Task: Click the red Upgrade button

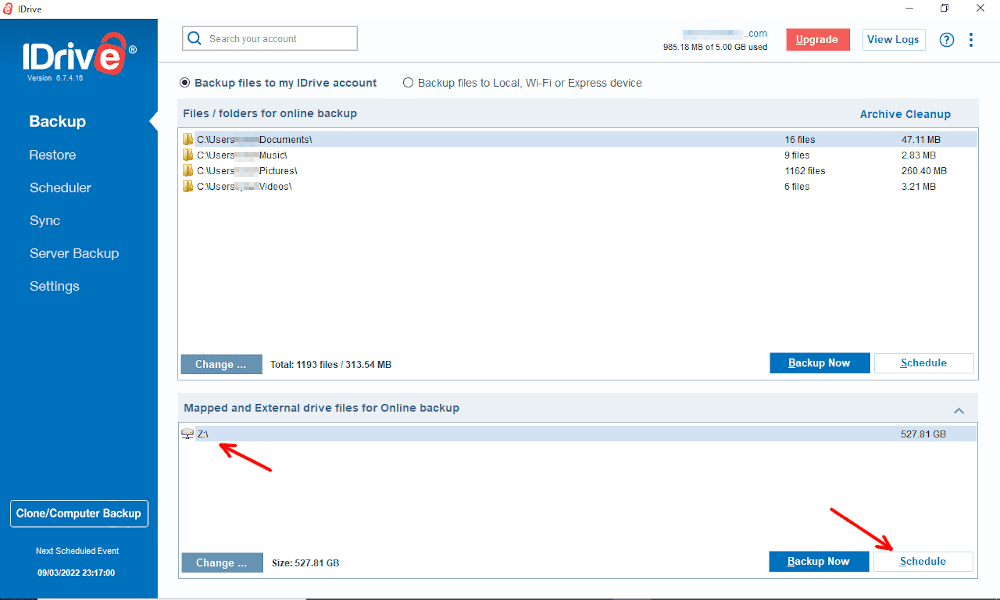Action: [817, 40]
